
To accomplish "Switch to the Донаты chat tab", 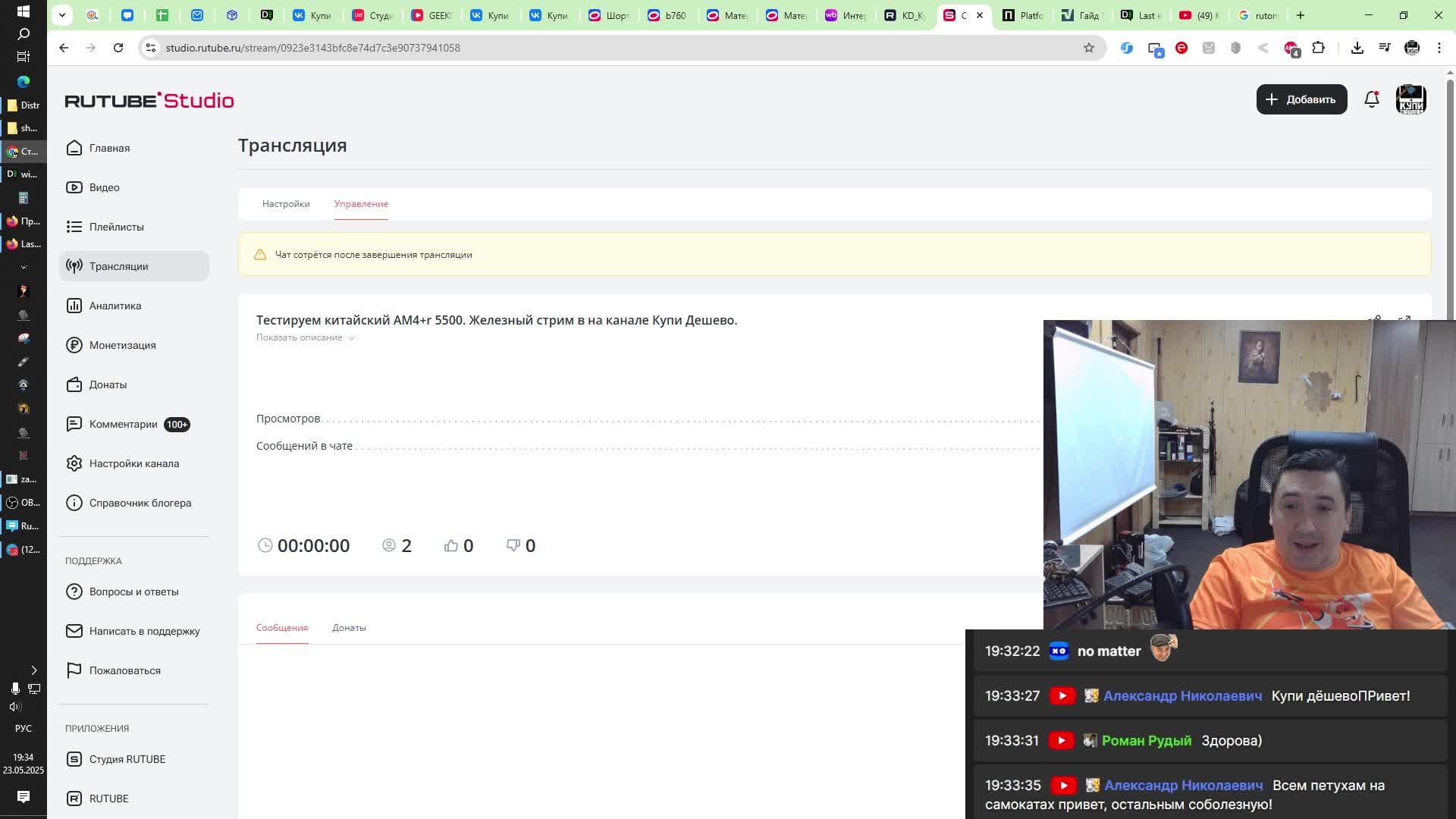I will point(349,628).
